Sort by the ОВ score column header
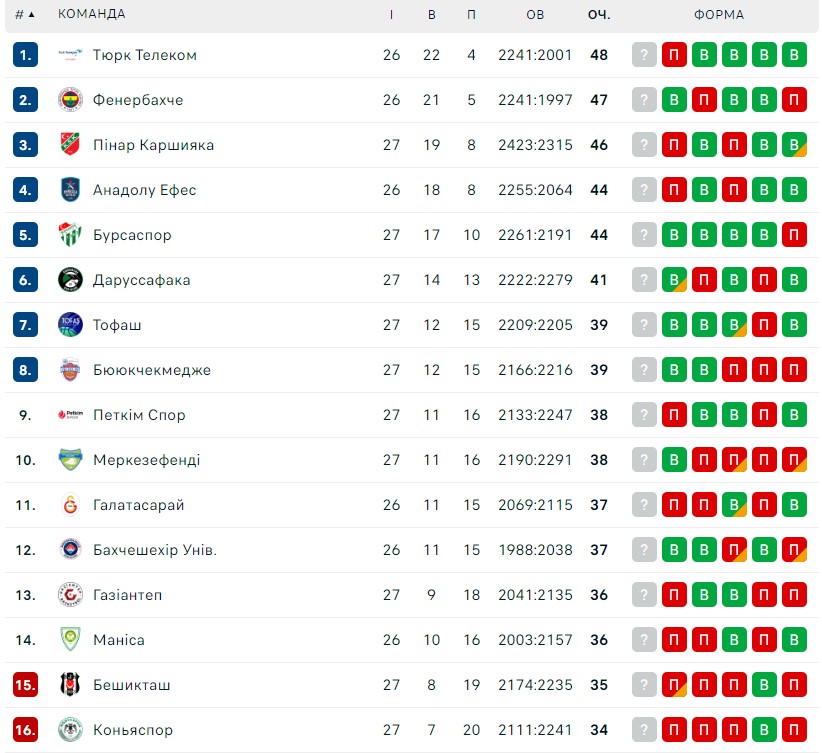The width and height of the screenshot is (822, 753). pos(535,15)
